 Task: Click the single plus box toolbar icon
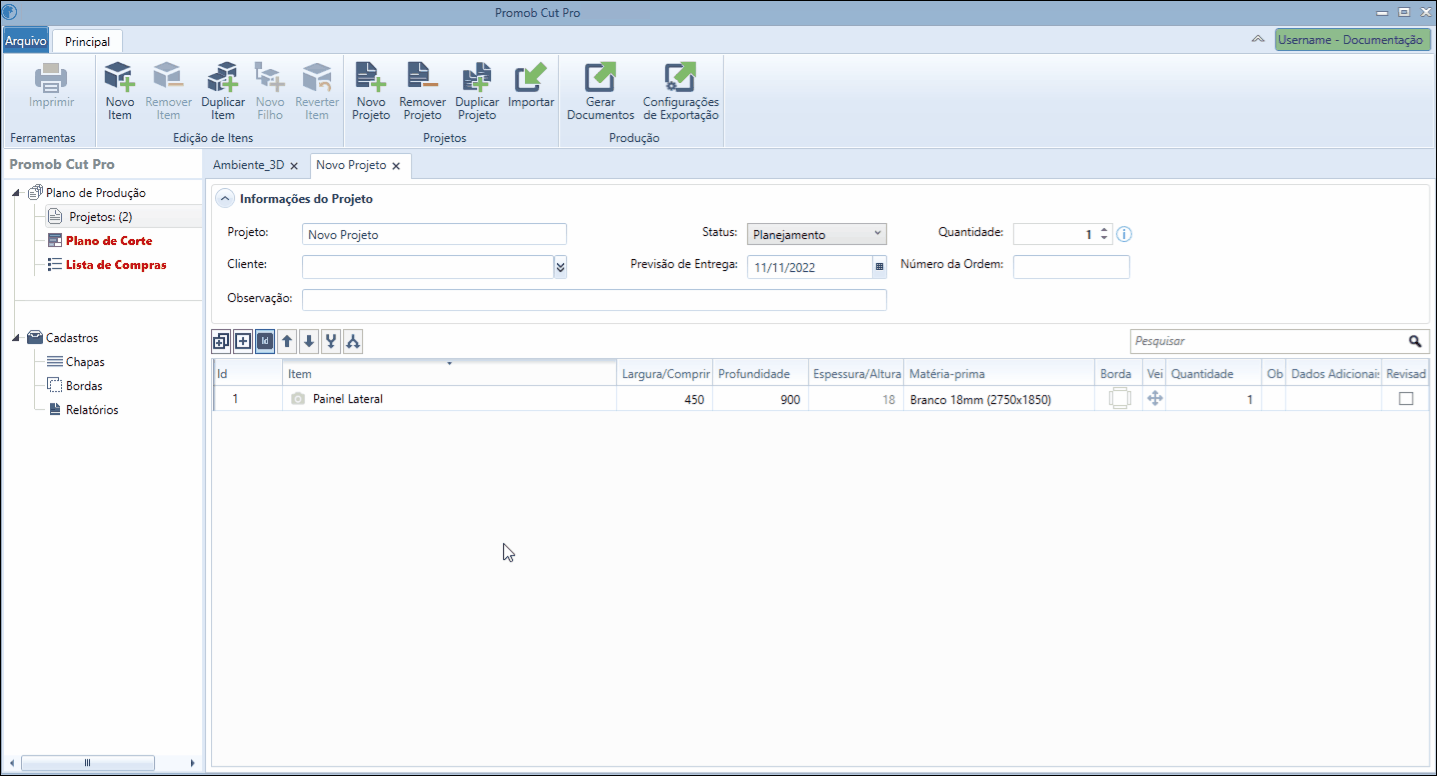pyautogui.click(x=243, y=341)
